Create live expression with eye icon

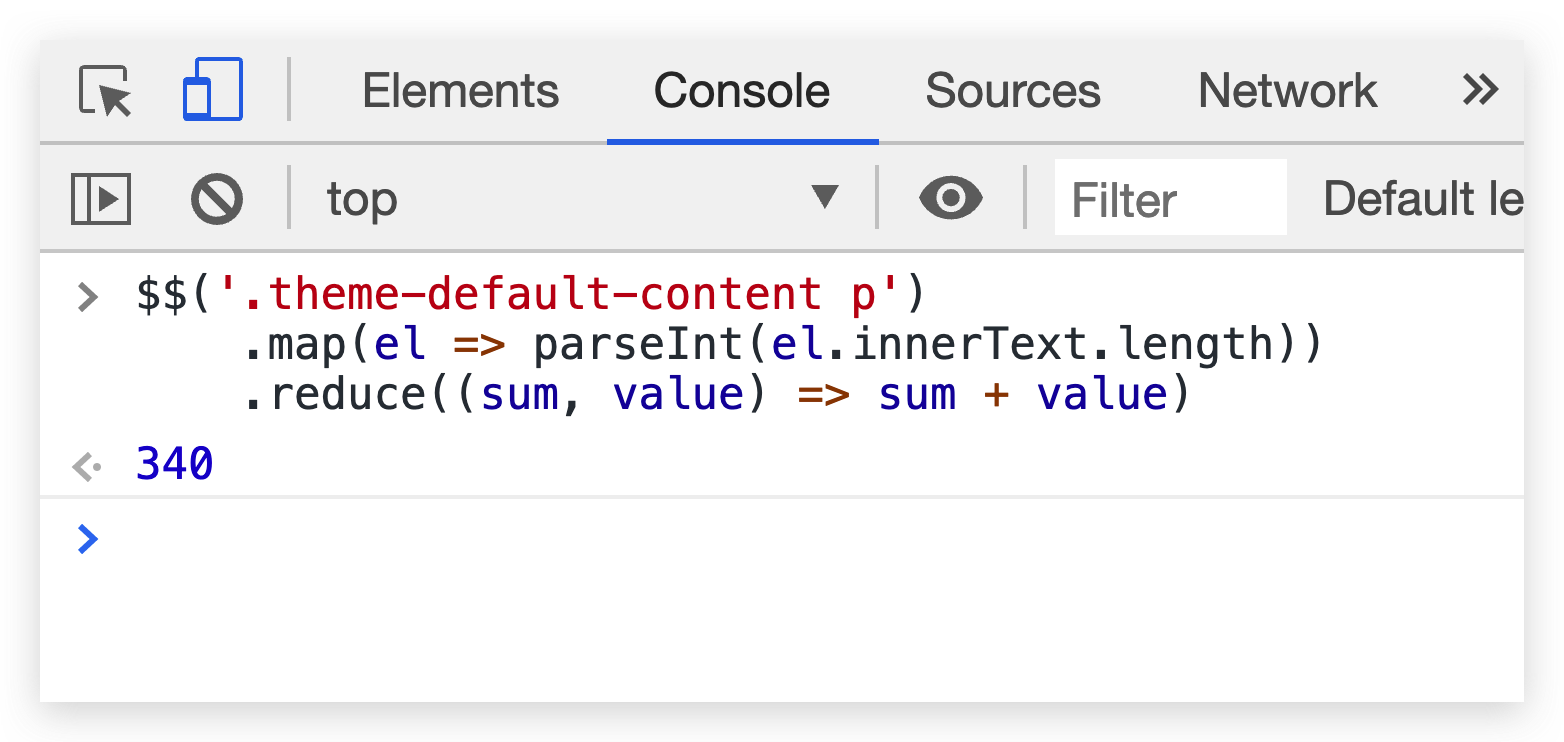point(951,198)
